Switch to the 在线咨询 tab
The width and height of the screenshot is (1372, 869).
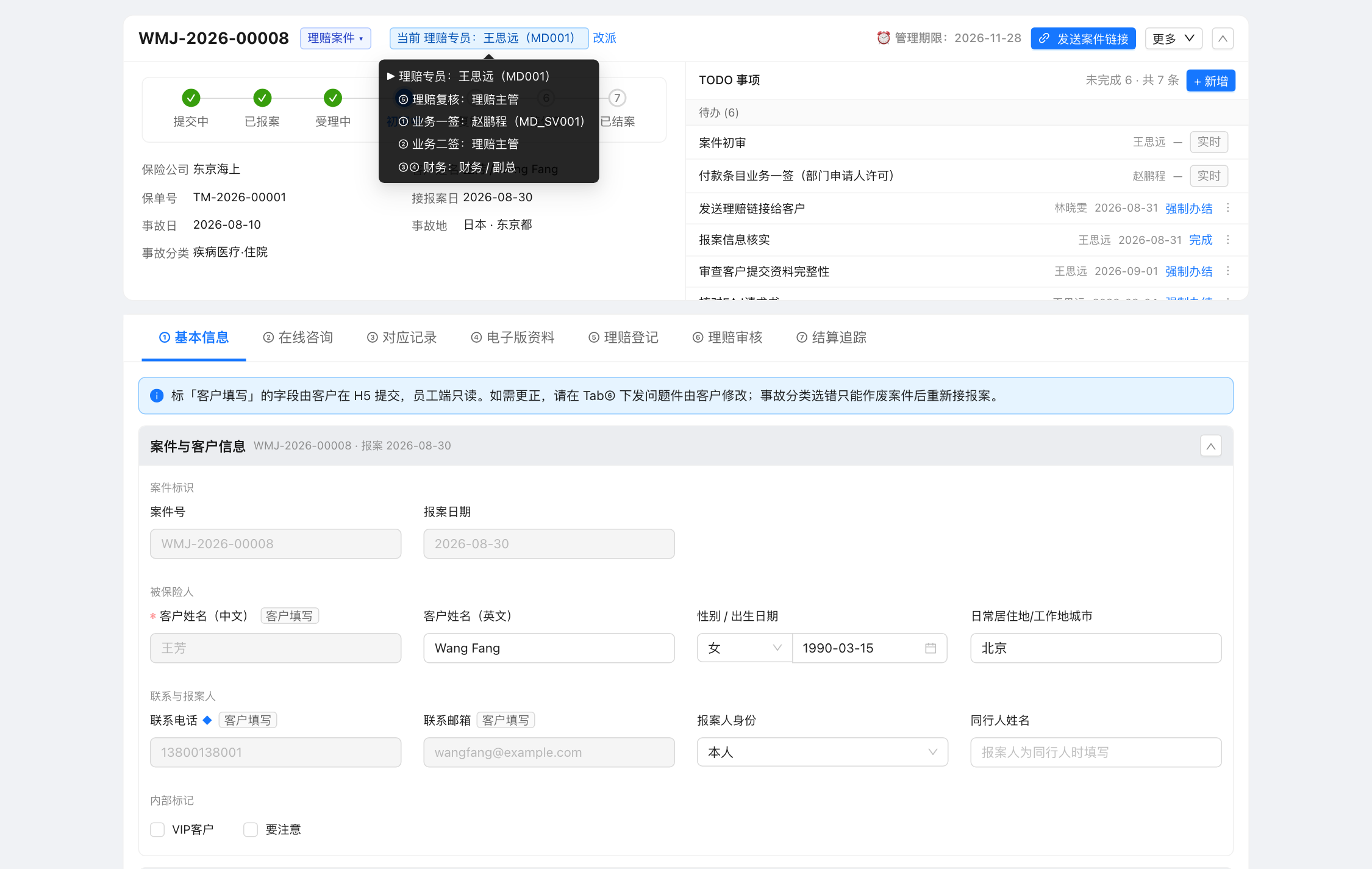coord(298,337)
